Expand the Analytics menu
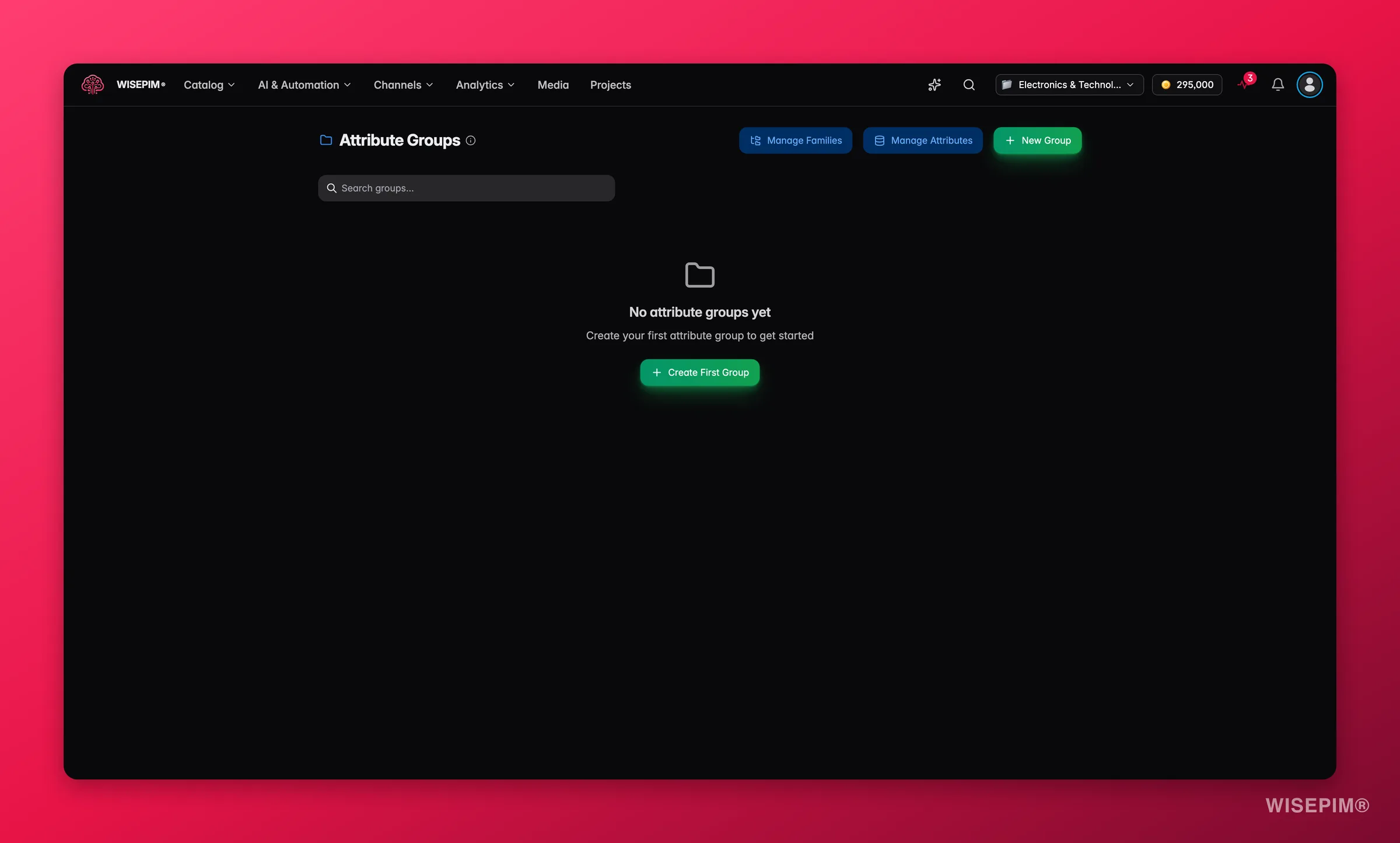 (x=485, y=85)
